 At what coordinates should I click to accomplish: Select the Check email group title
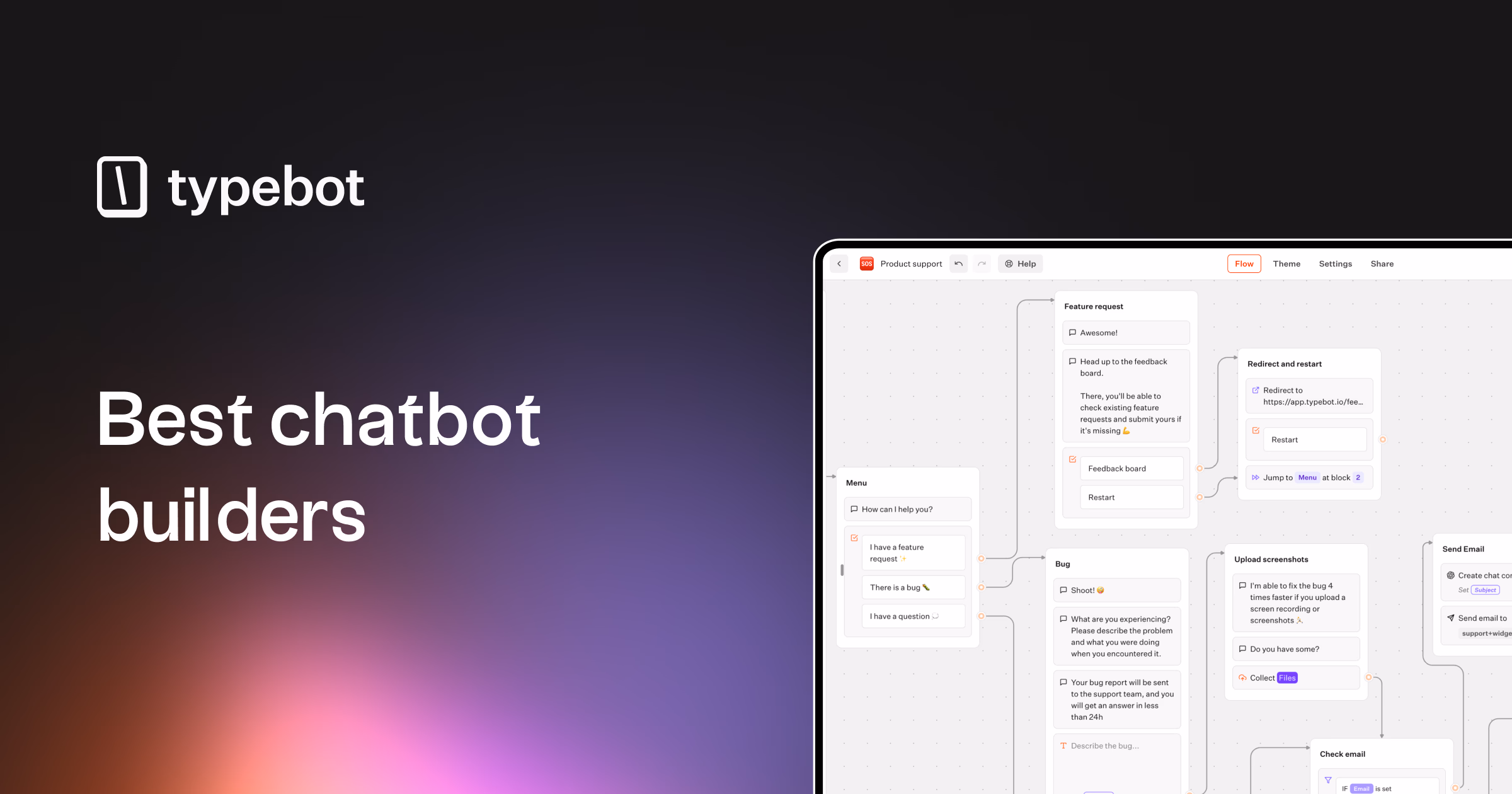(x=1342, y=754)
